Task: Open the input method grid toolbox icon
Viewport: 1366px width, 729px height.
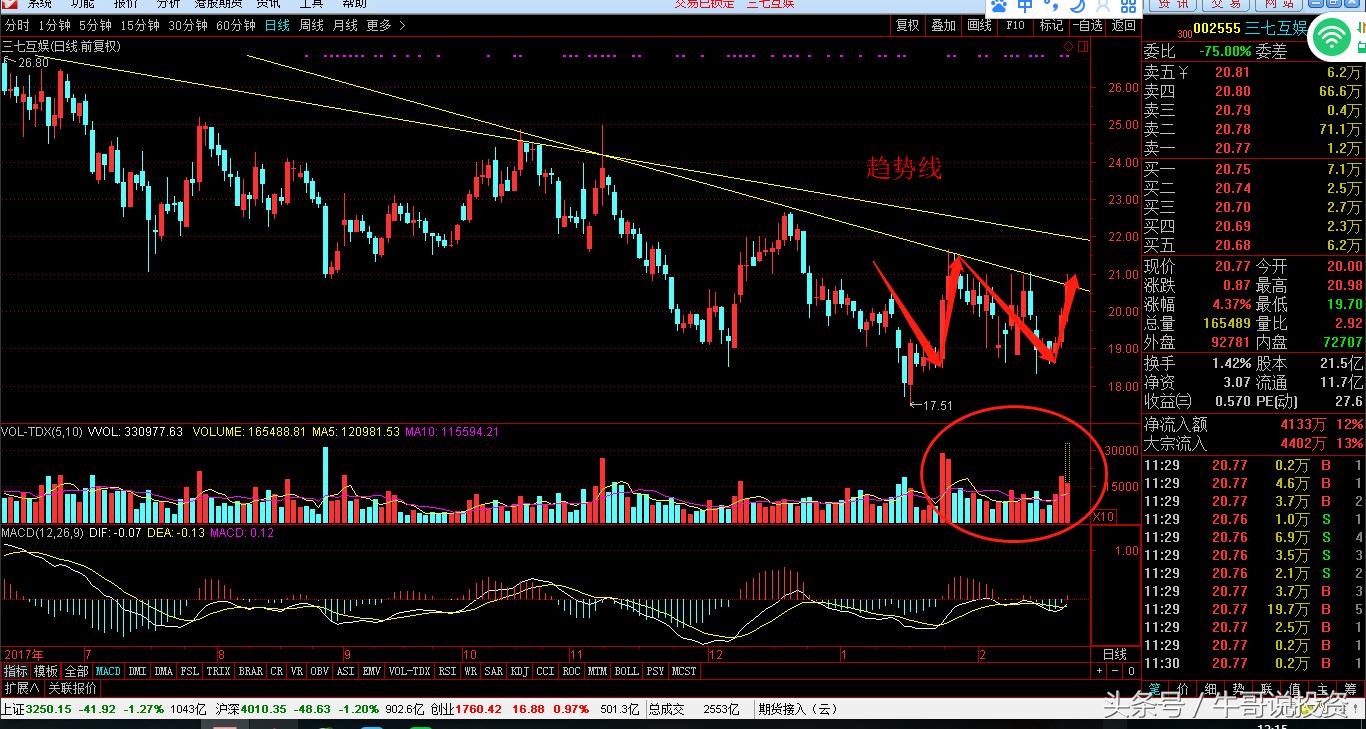Action: pyautogui.click(x=1130, y=6)
